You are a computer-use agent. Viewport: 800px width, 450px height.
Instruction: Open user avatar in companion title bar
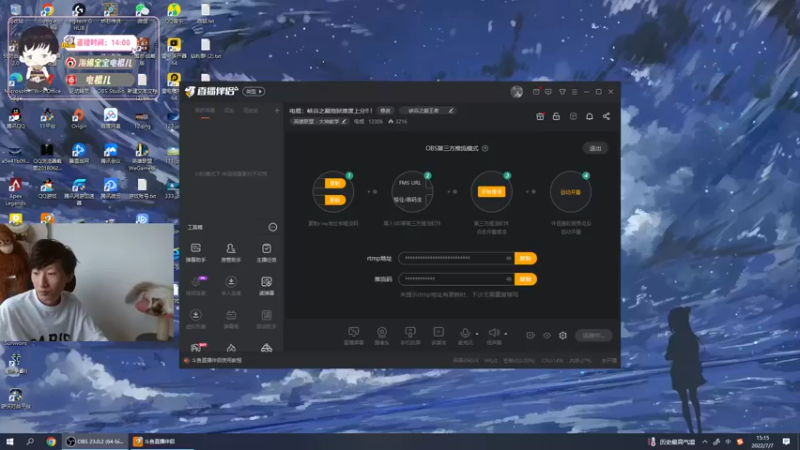[x=516, y=92]
